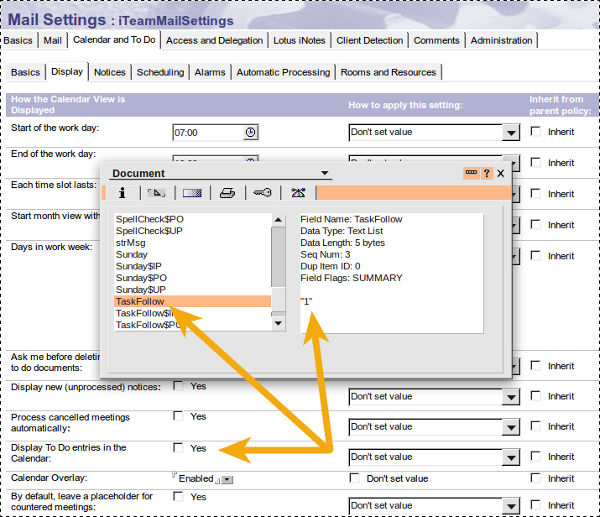Tick Inherit for countered meetings placeholder

(536, 505)
